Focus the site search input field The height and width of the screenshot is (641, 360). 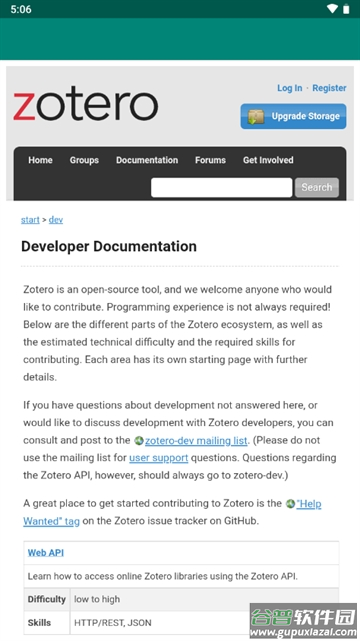pos(221,187)
